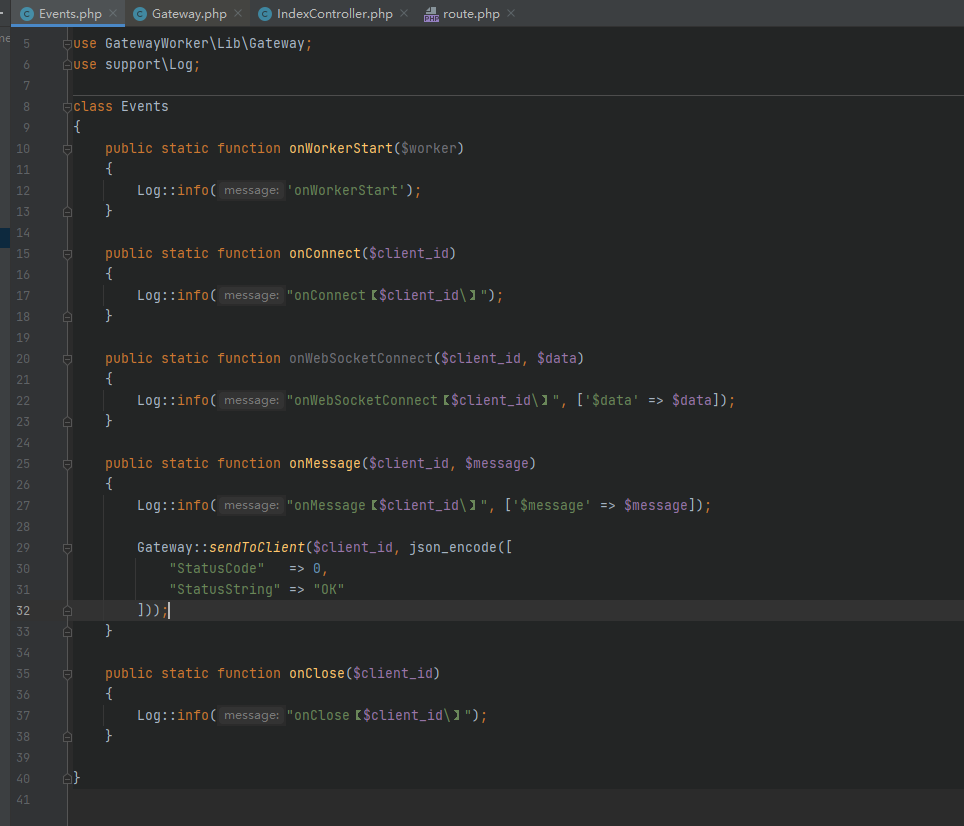Click the fold end marker on line 32
964x826 pixels.
[67, 611]
